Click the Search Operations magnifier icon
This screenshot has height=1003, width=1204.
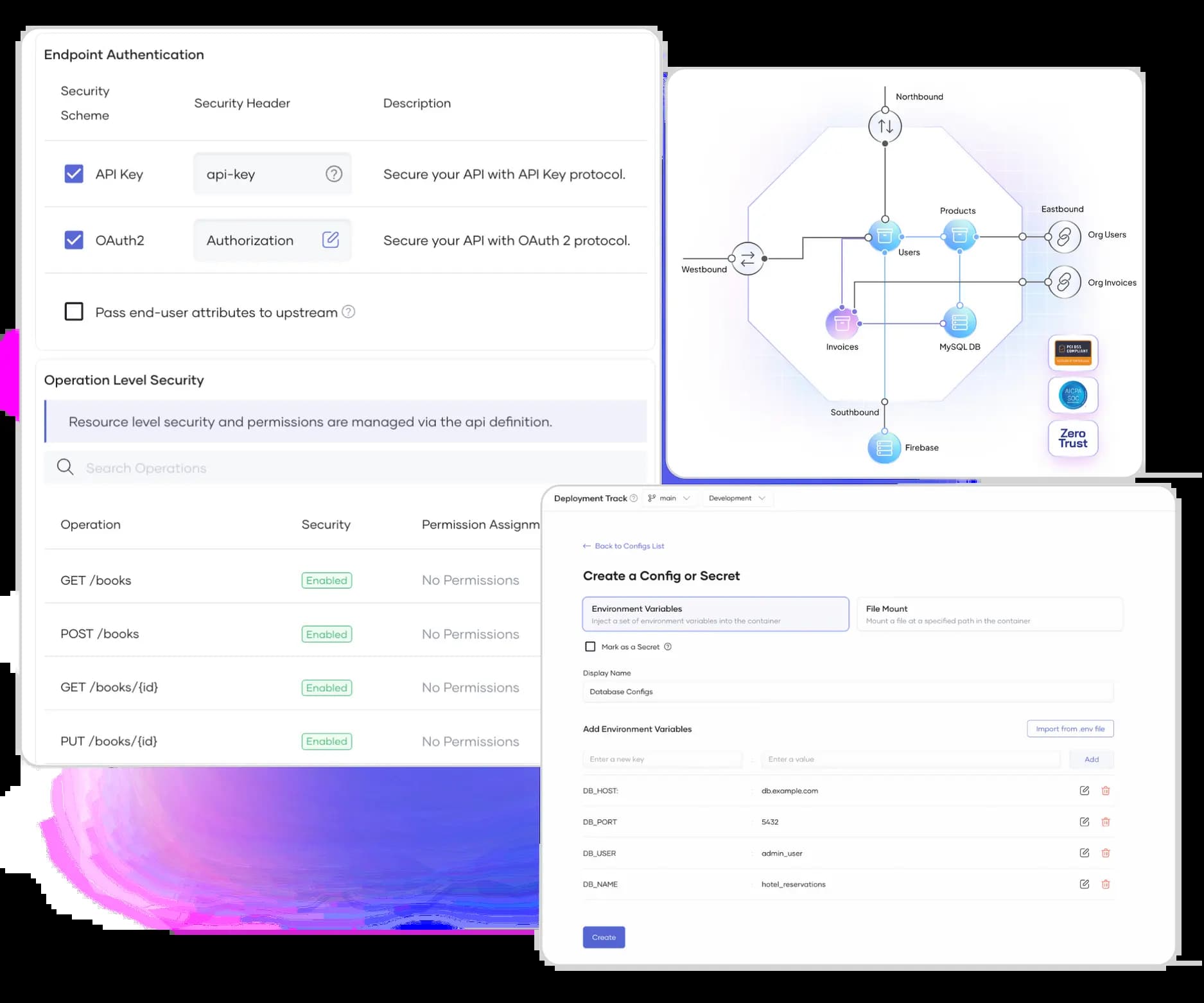[65, 467]
